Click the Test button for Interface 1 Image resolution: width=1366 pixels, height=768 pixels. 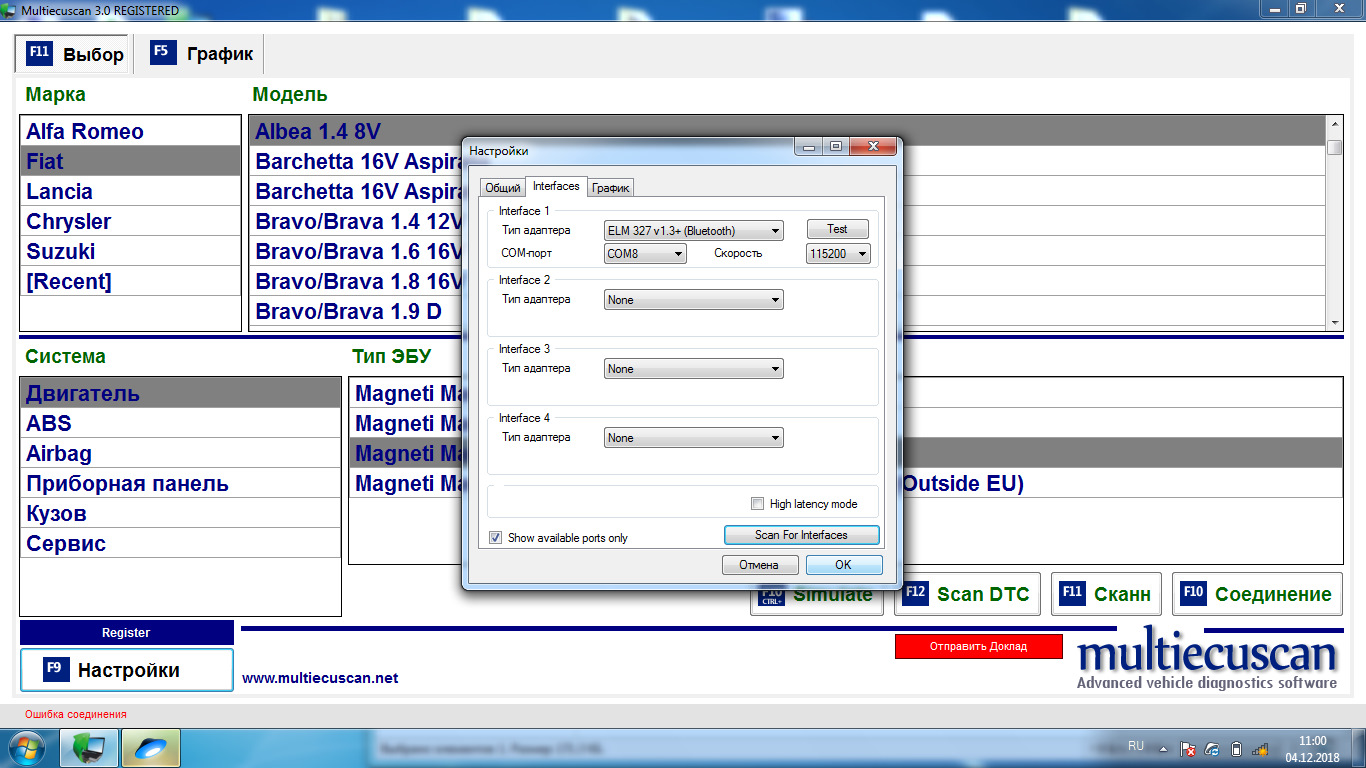pos(837,229)
